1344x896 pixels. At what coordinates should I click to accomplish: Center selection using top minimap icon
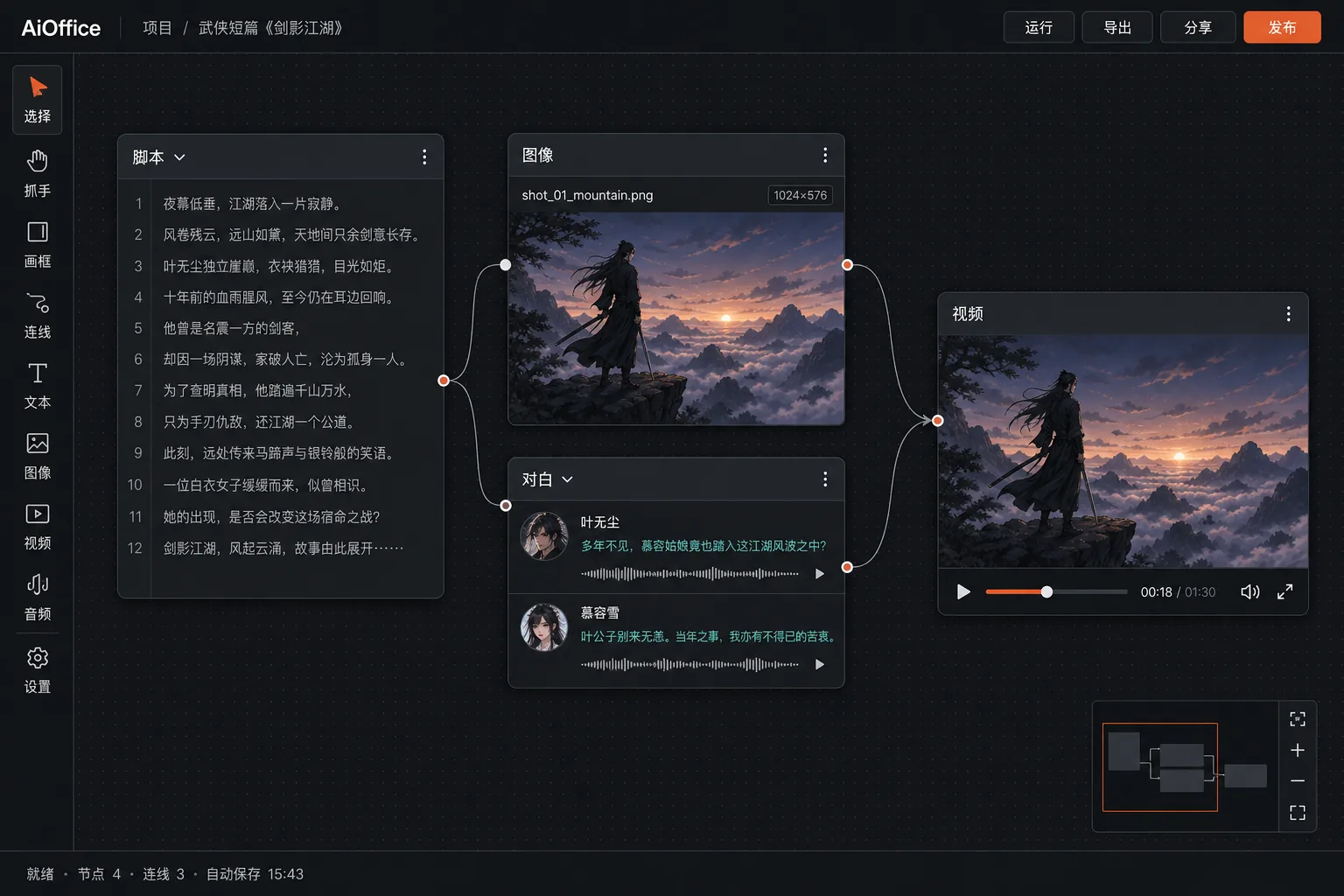[x=1298, y=718]
